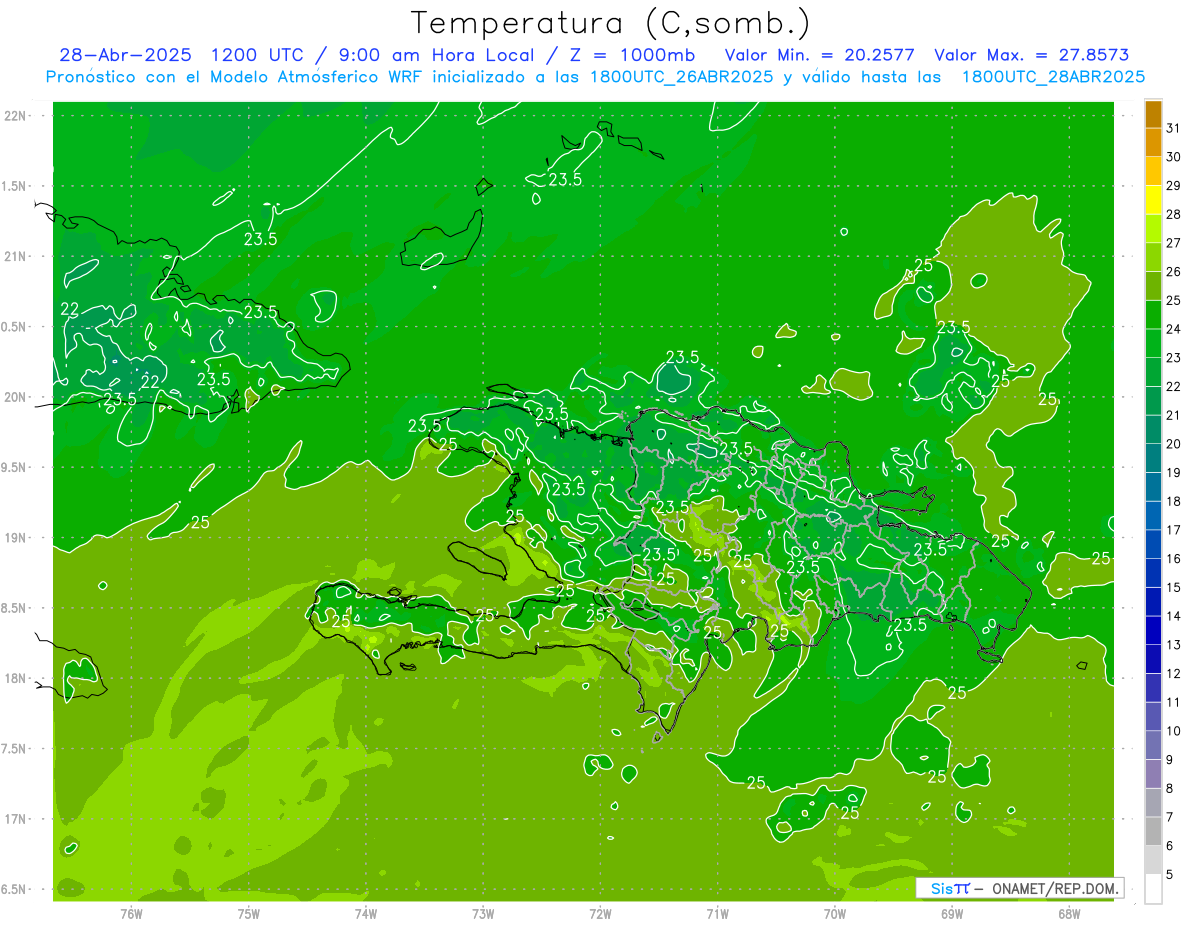
Task: Pick the gray swatch between 6 and 7
Action: pos(1153,831)
